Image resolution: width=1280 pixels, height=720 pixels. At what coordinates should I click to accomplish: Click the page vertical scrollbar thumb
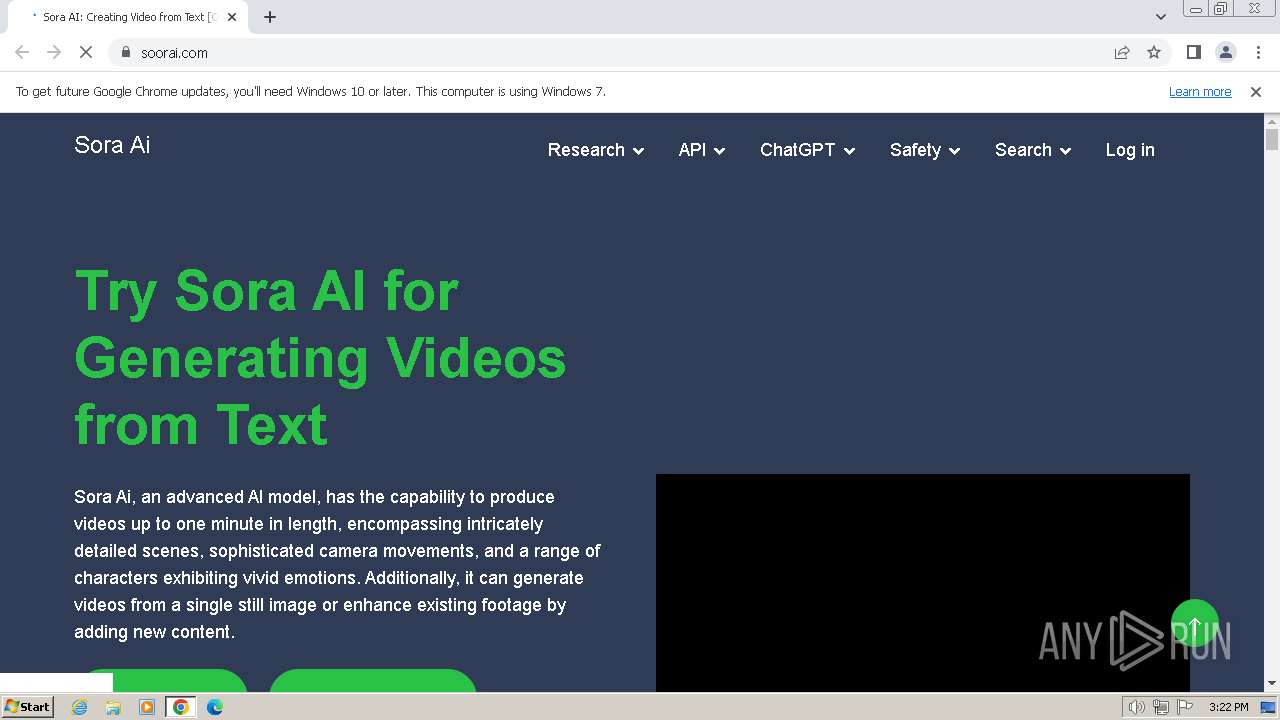point(1272,140)
